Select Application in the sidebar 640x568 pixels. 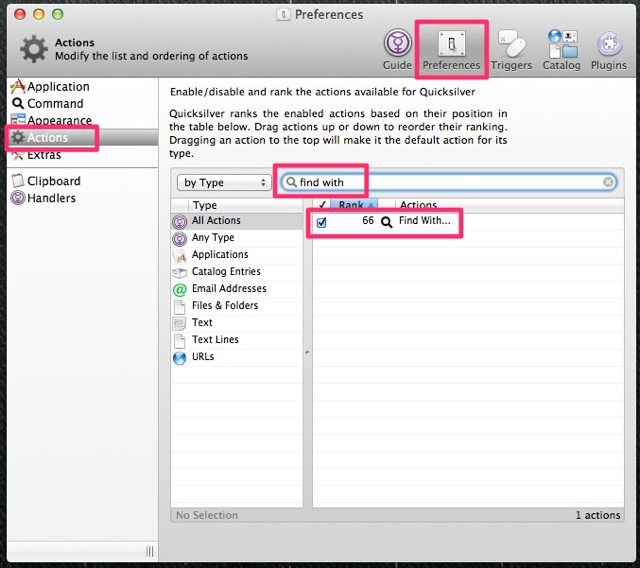click(83, 87)
